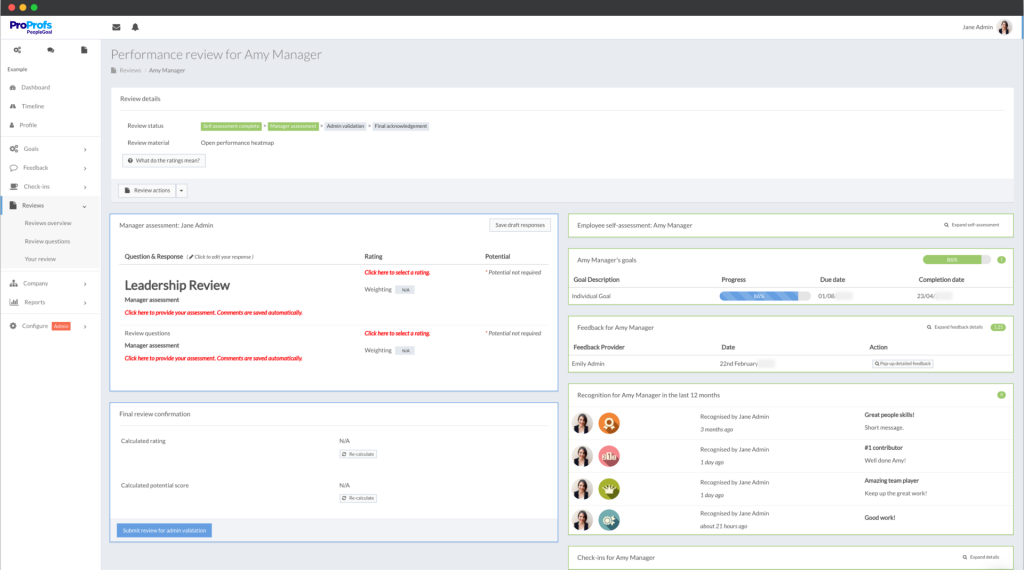Click the green crown recognition badge
The image size is (1024, 570).
[609, 488]
